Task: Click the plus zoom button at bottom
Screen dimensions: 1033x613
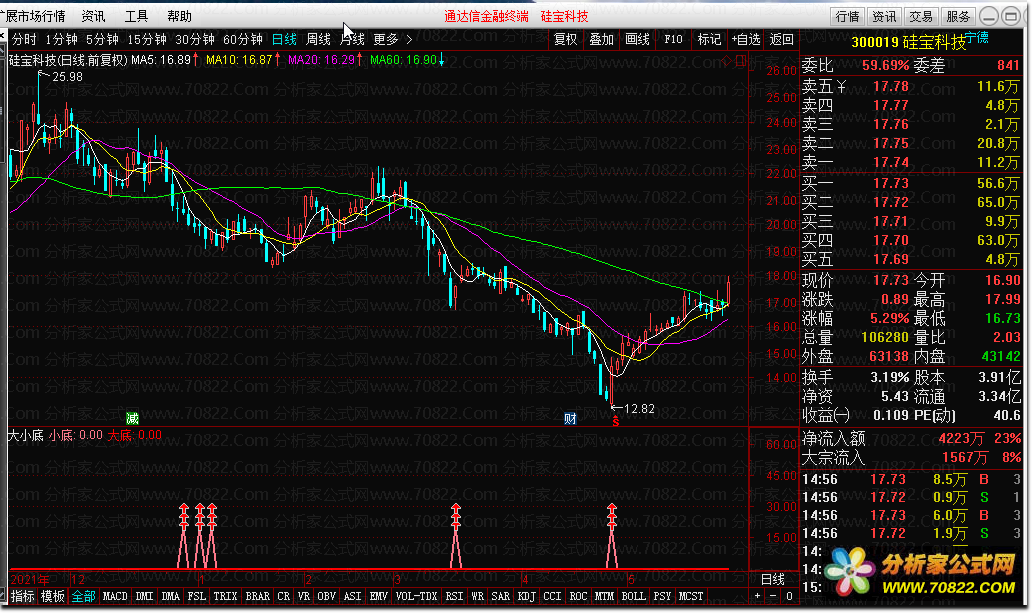Action: pos(758,596)
